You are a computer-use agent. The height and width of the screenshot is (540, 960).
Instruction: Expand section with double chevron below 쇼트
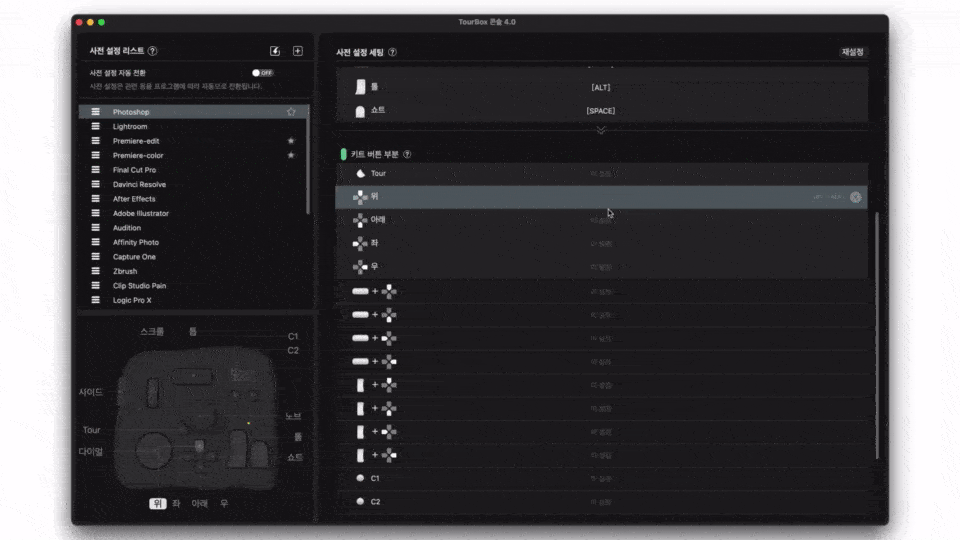(601, 130)
